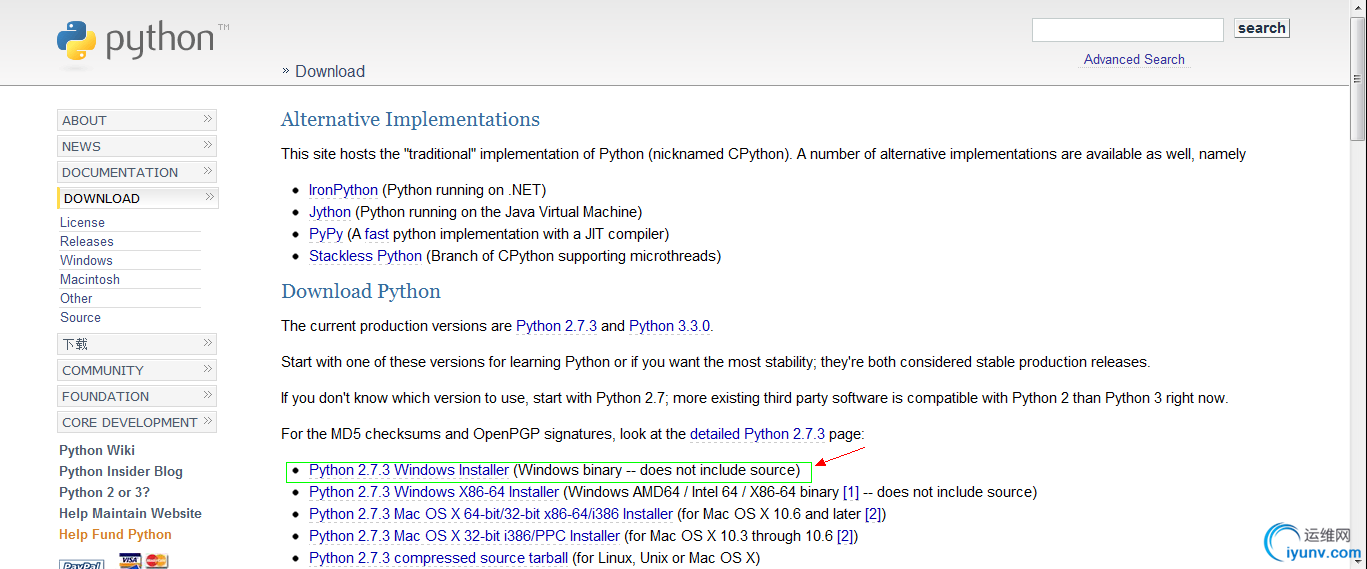The height and width of the screenshot is (569, 1367).
Task: Open Help Maintain Website link
Action: click(130, 513)
